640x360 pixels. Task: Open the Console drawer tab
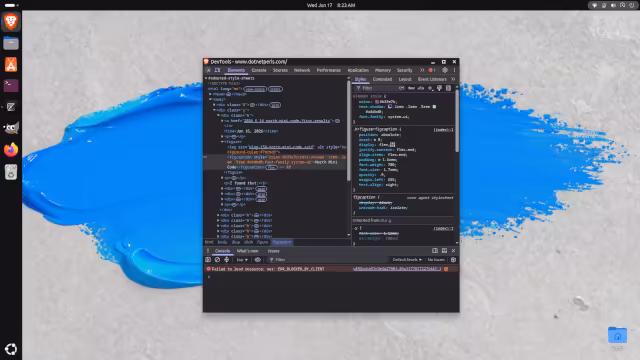[x=222, y=251]
